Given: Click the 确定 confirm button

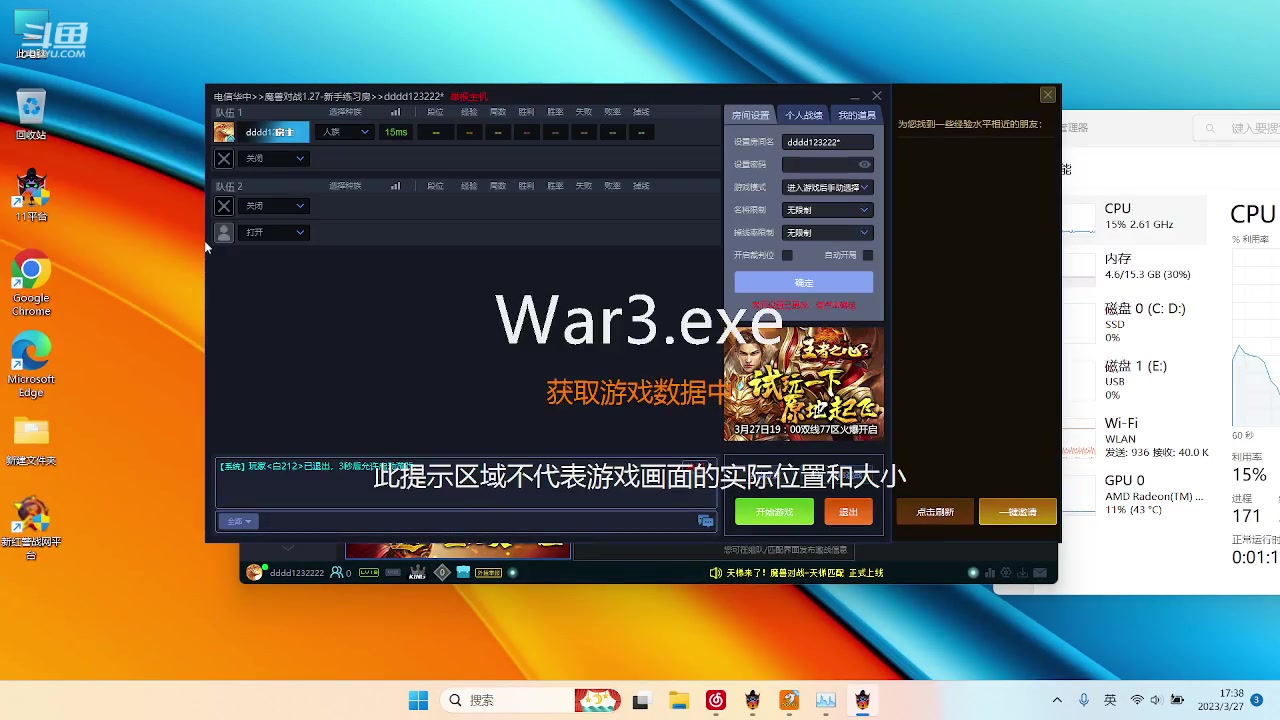Looking at the screenshot, I should 804,283.
